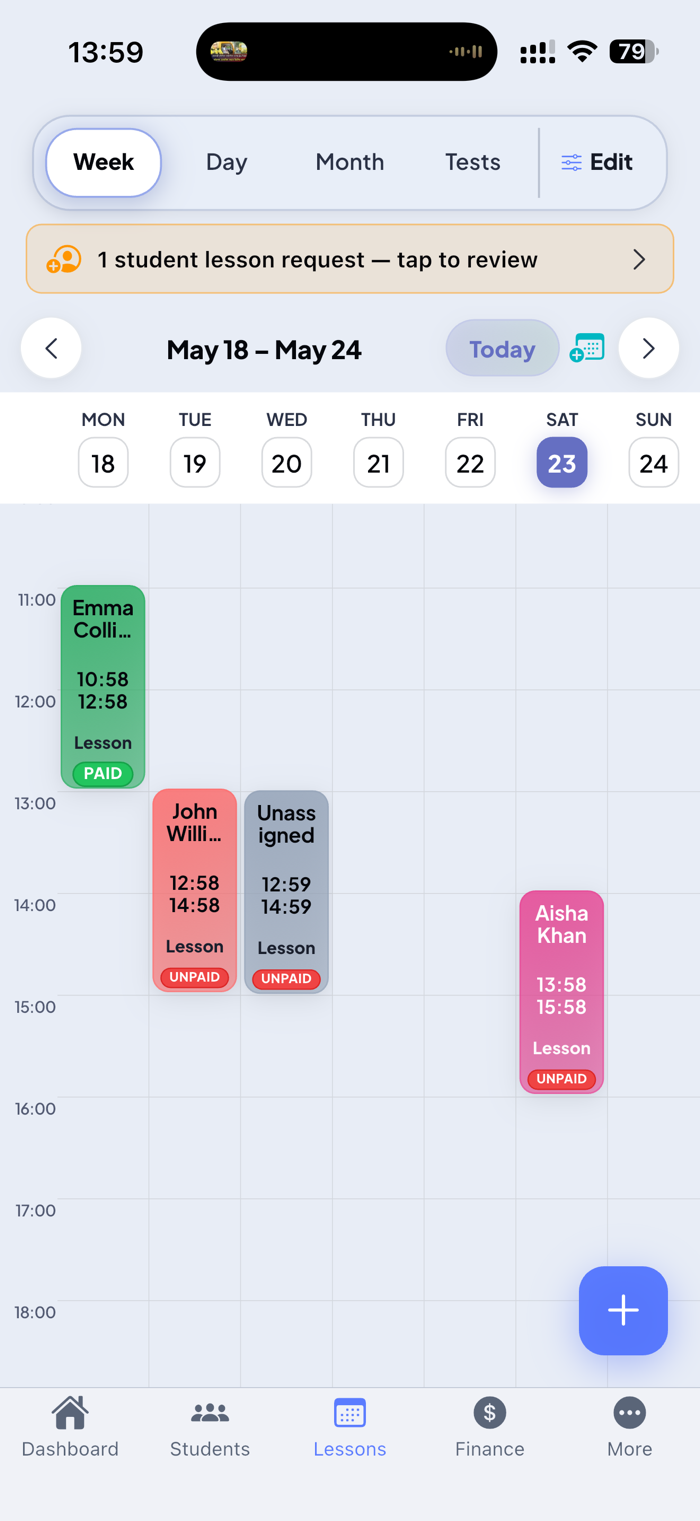The image size is (700, 1521).
Task: Open Emma Collins' paid lesson block
Action: (103, 687)
